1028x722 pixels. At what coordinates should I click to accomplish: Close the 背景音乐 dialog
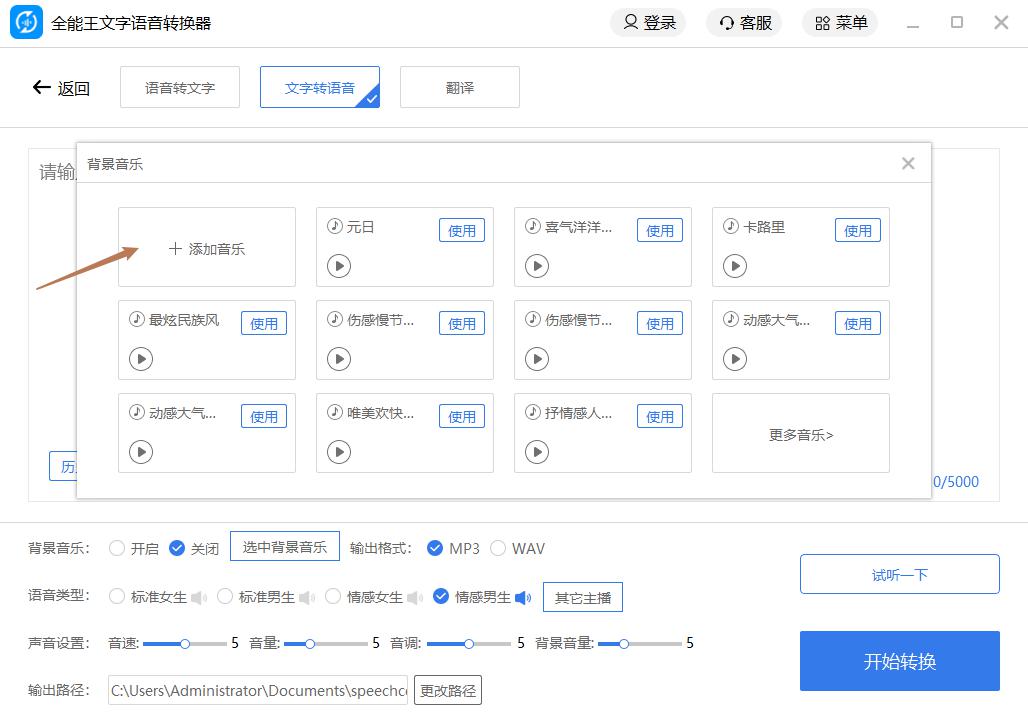[908, 163]
